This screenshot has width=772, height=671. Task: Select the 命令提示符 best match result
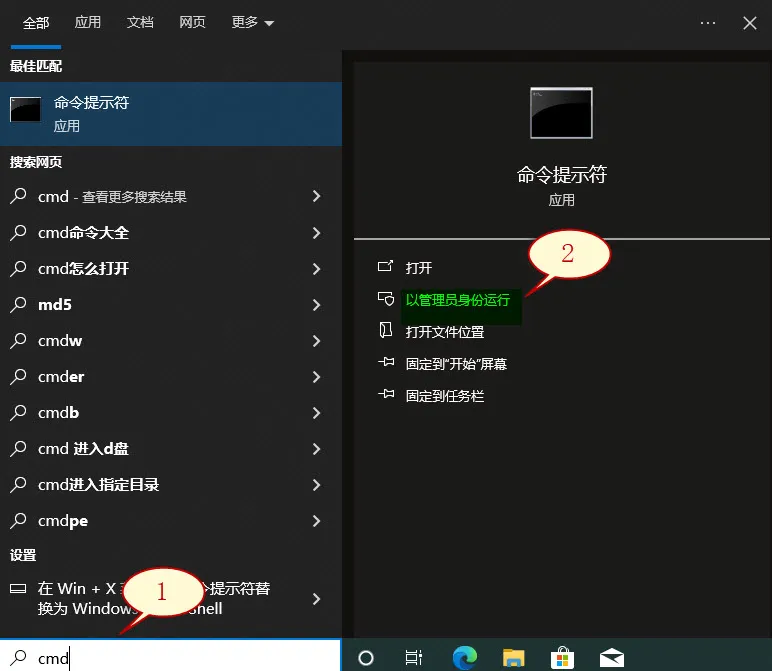170,114
